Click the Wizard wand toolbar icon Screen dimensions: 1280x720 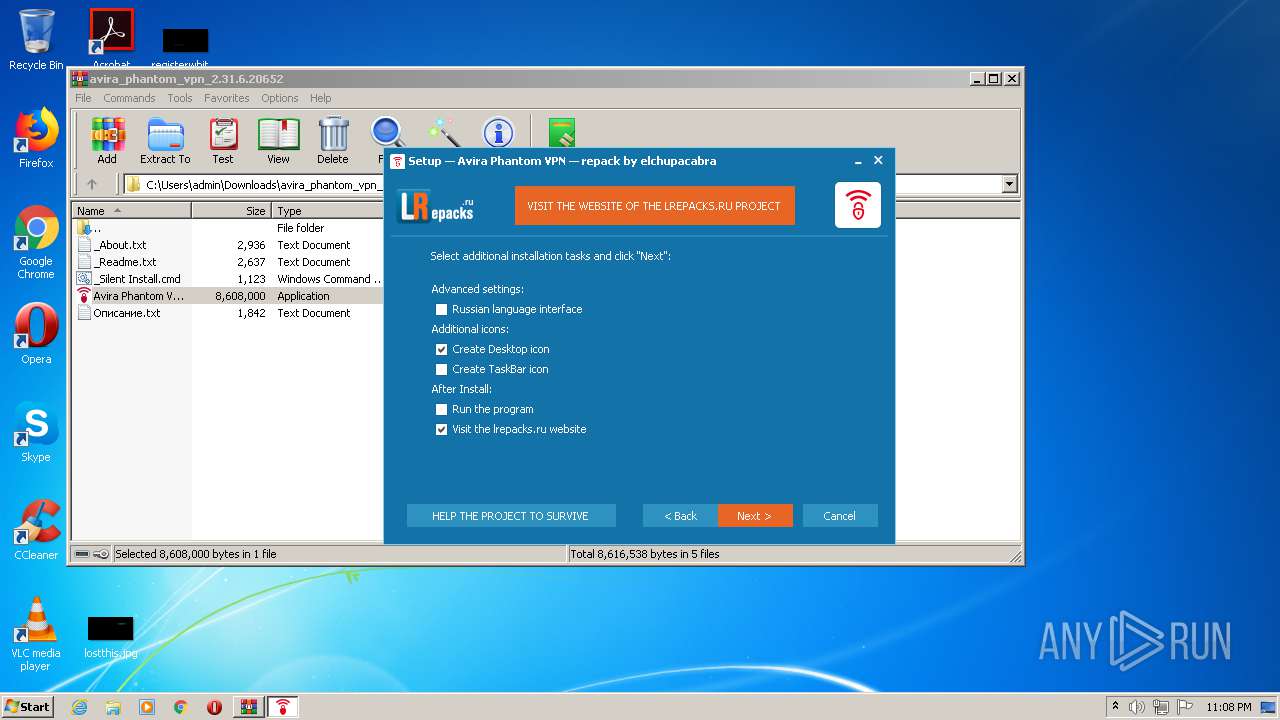coord(443,133)
